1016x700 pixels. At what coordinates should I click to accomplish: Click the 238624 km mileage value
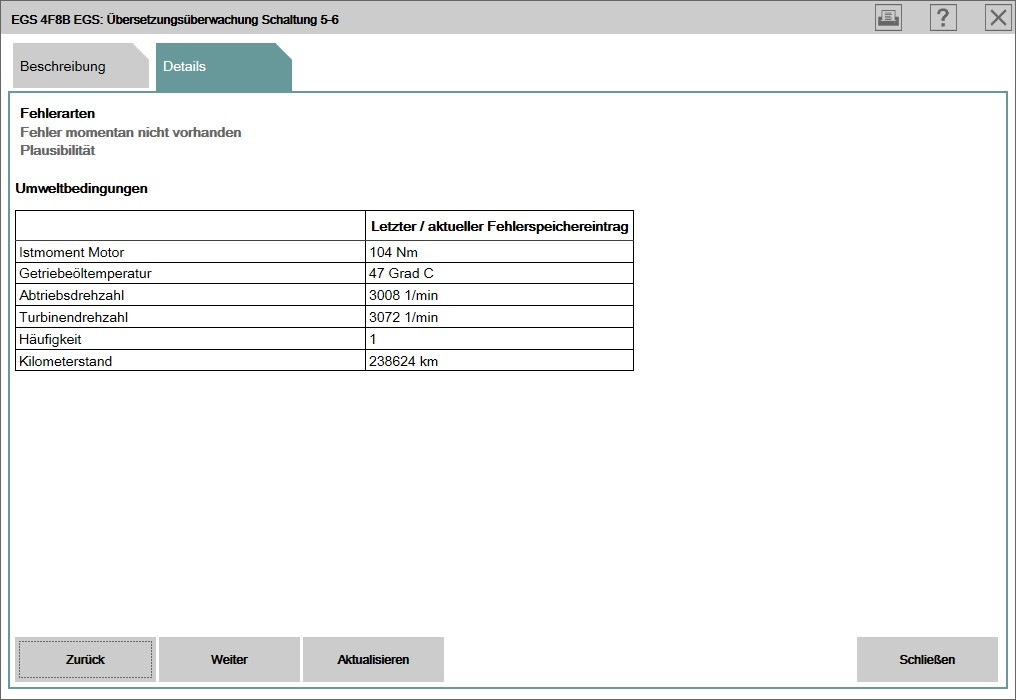click(404, 361)
